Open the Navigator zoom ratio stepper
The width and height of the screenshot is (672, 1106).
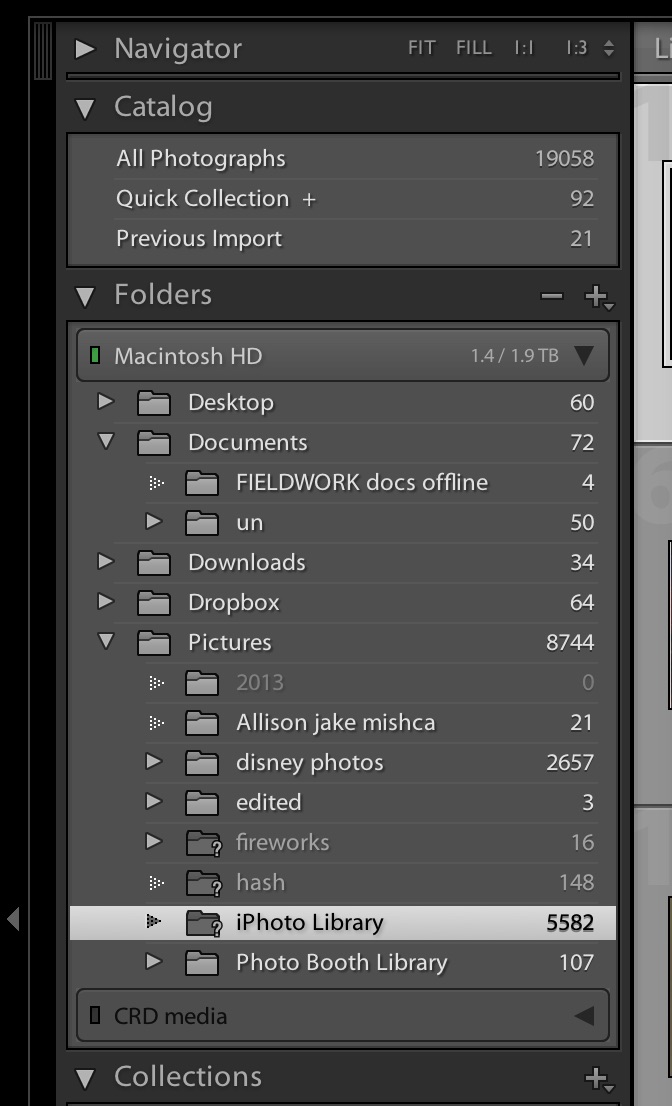pyautogui.click(x=609, y=48)
